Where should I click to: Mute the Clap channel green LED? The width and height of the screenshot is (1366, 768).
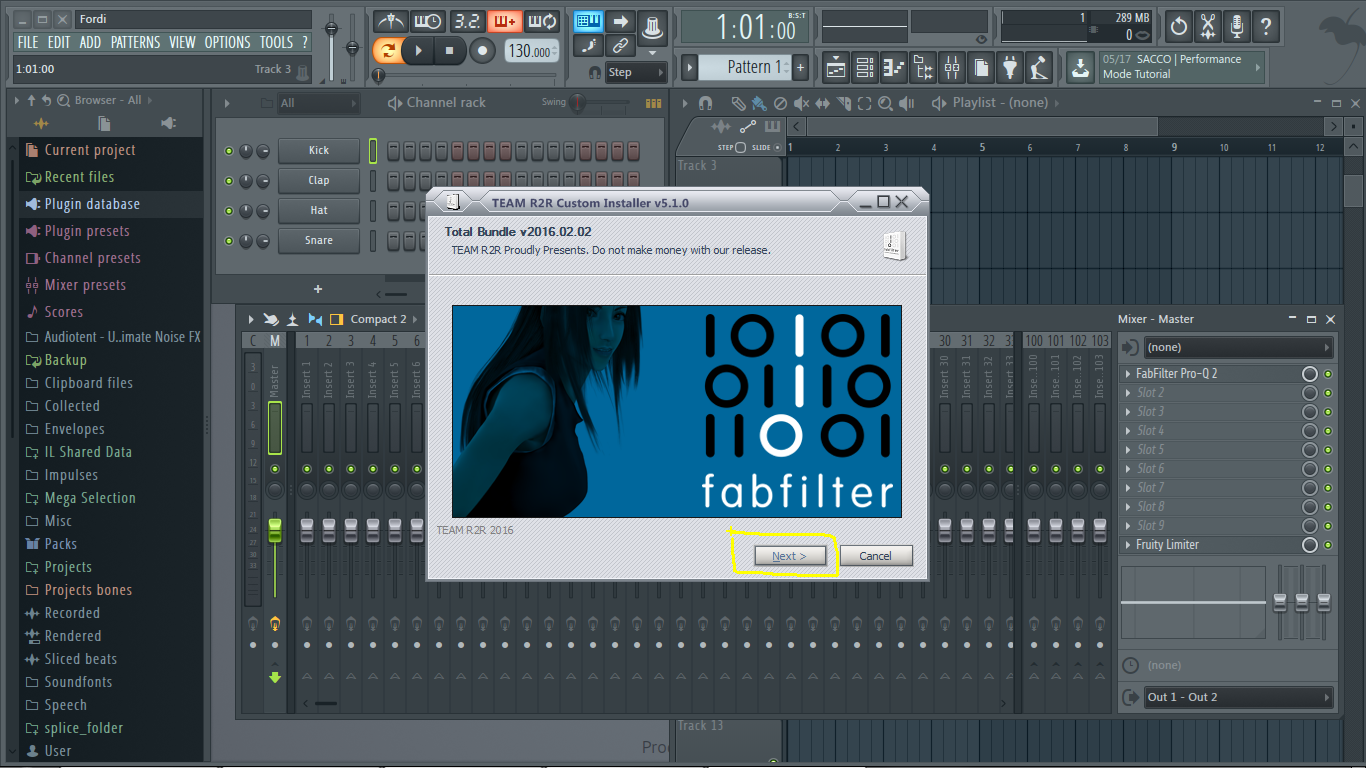pos(229,181)
